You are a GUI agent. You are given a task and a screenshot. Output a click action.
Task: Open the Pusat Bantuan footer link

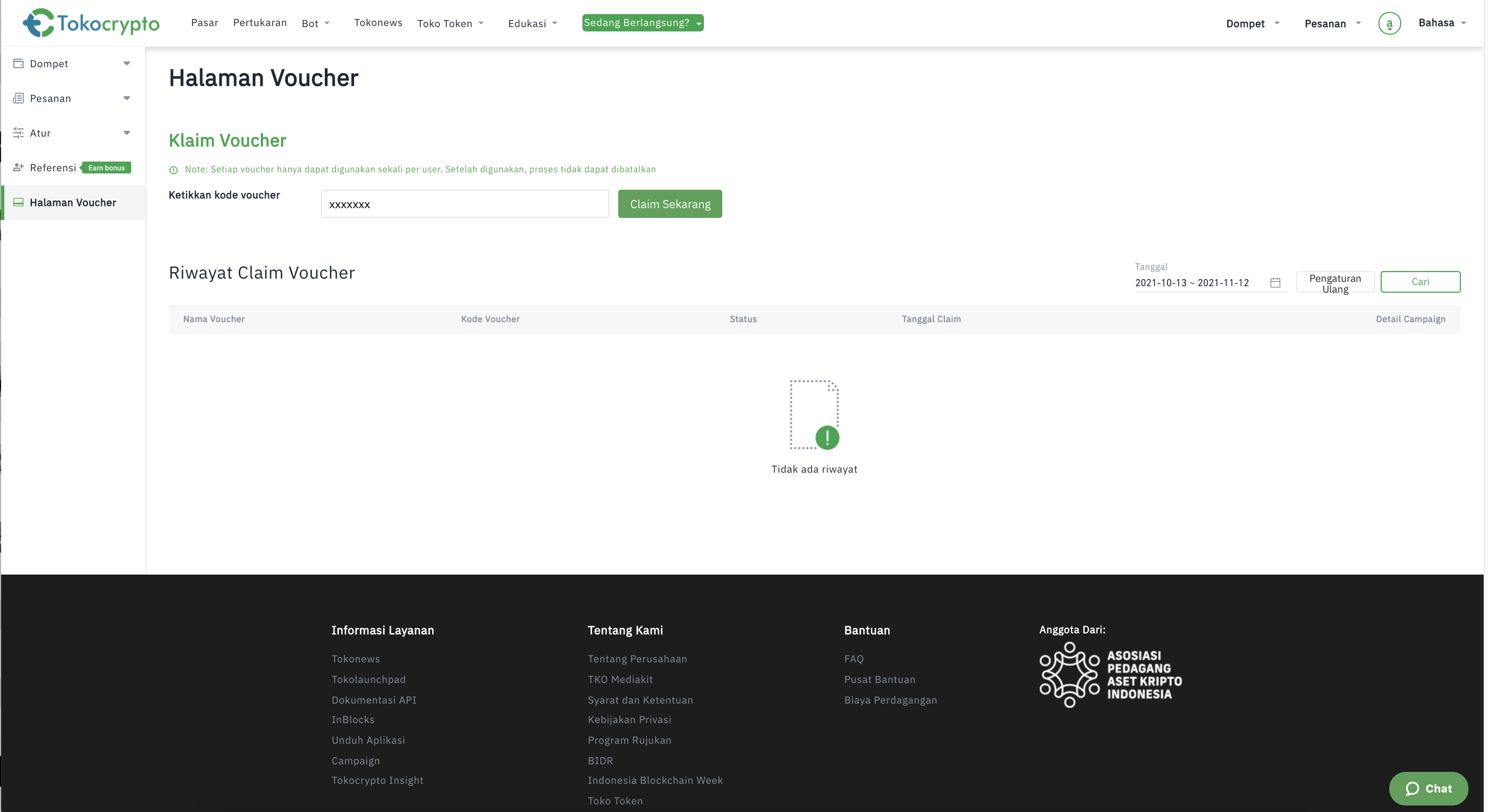point(879,679)
